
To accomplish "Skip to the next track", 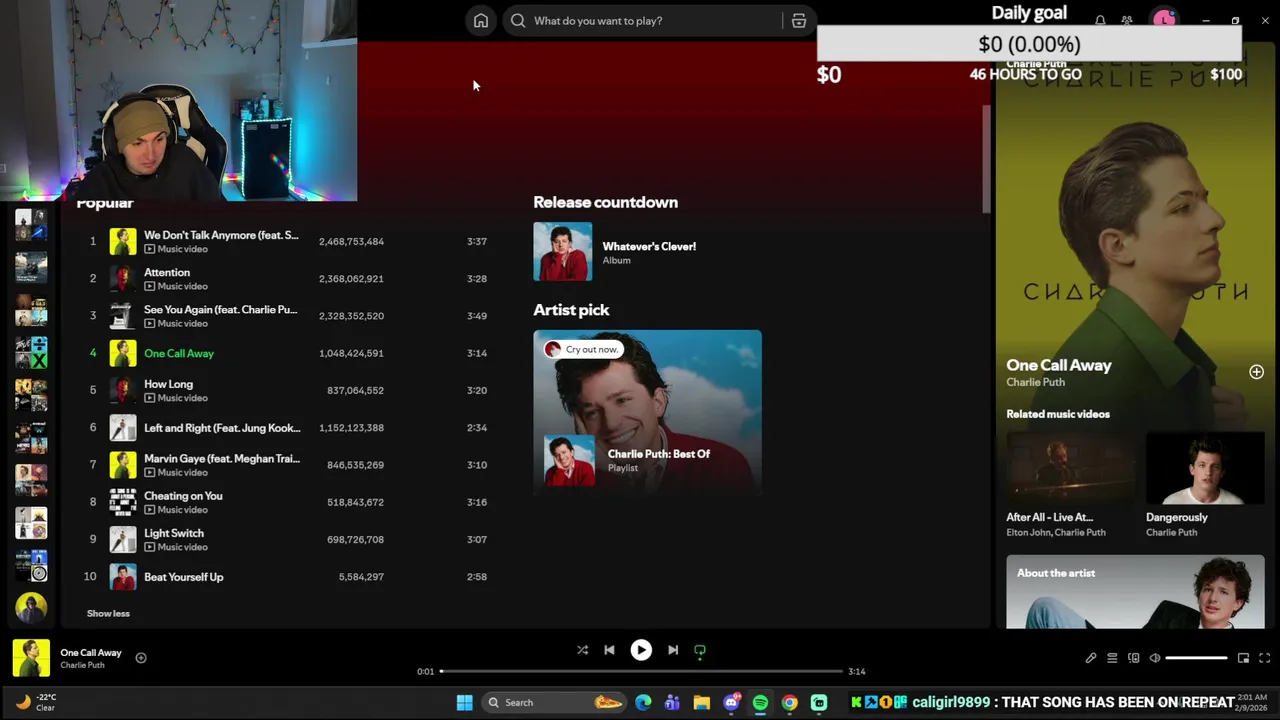I will tap(673, 650).
